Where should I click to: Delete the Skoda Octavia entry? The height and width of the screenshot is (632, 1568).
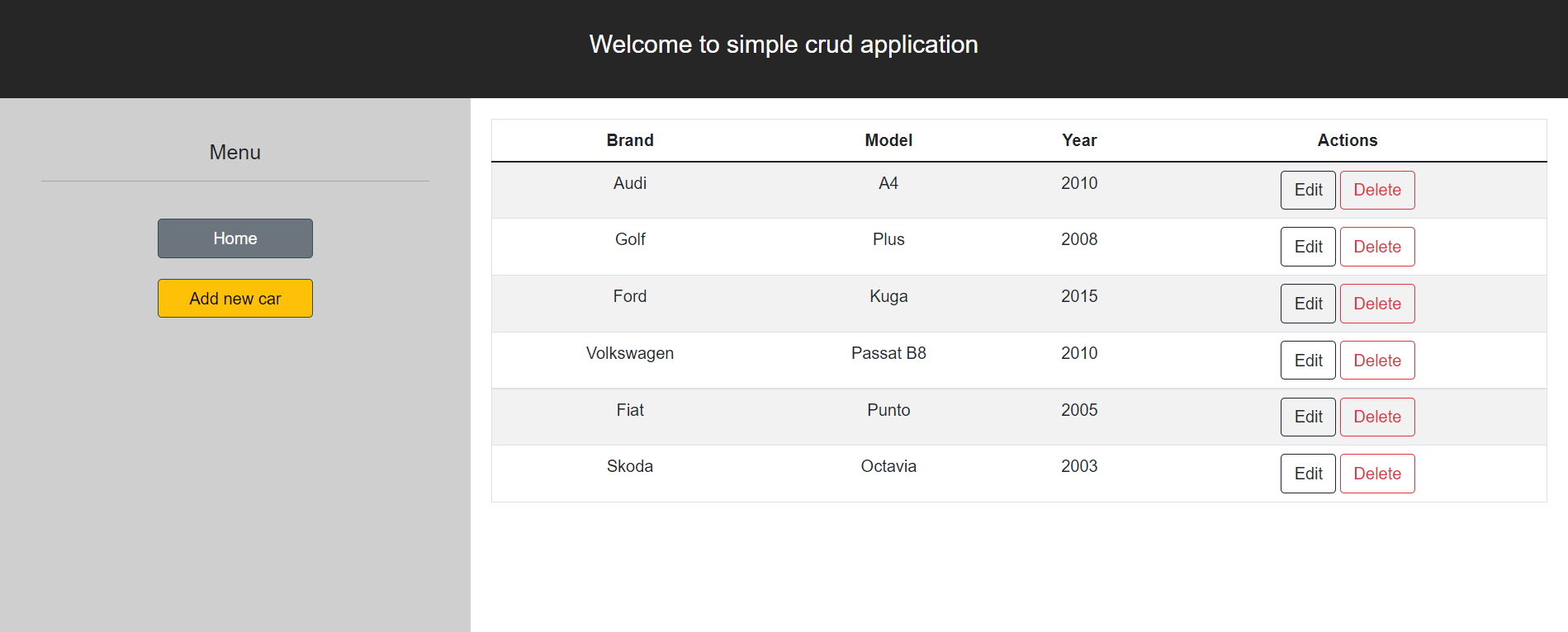(1376, 473)
